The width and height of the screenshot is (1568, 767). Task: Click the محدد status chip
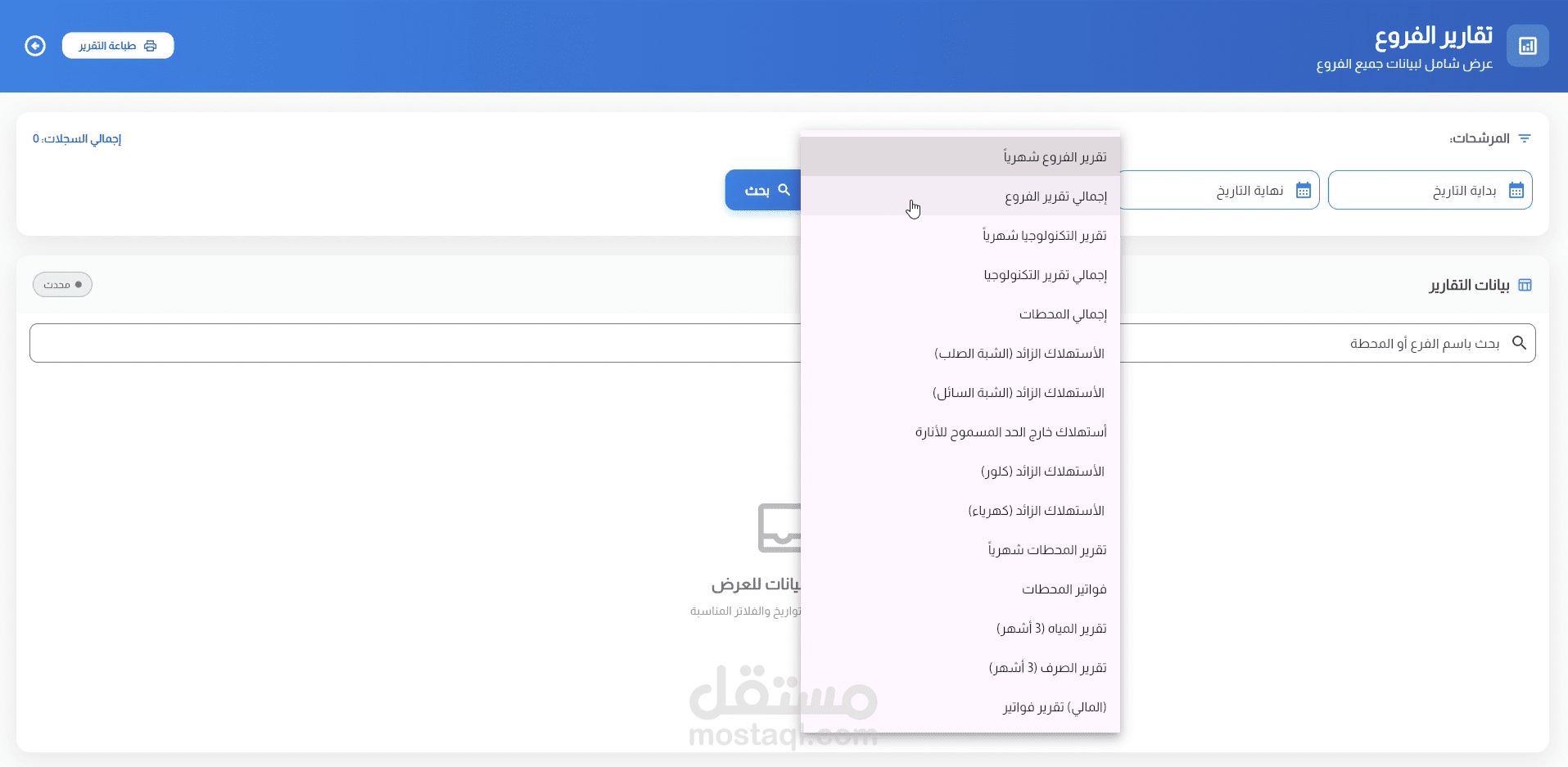62,285
